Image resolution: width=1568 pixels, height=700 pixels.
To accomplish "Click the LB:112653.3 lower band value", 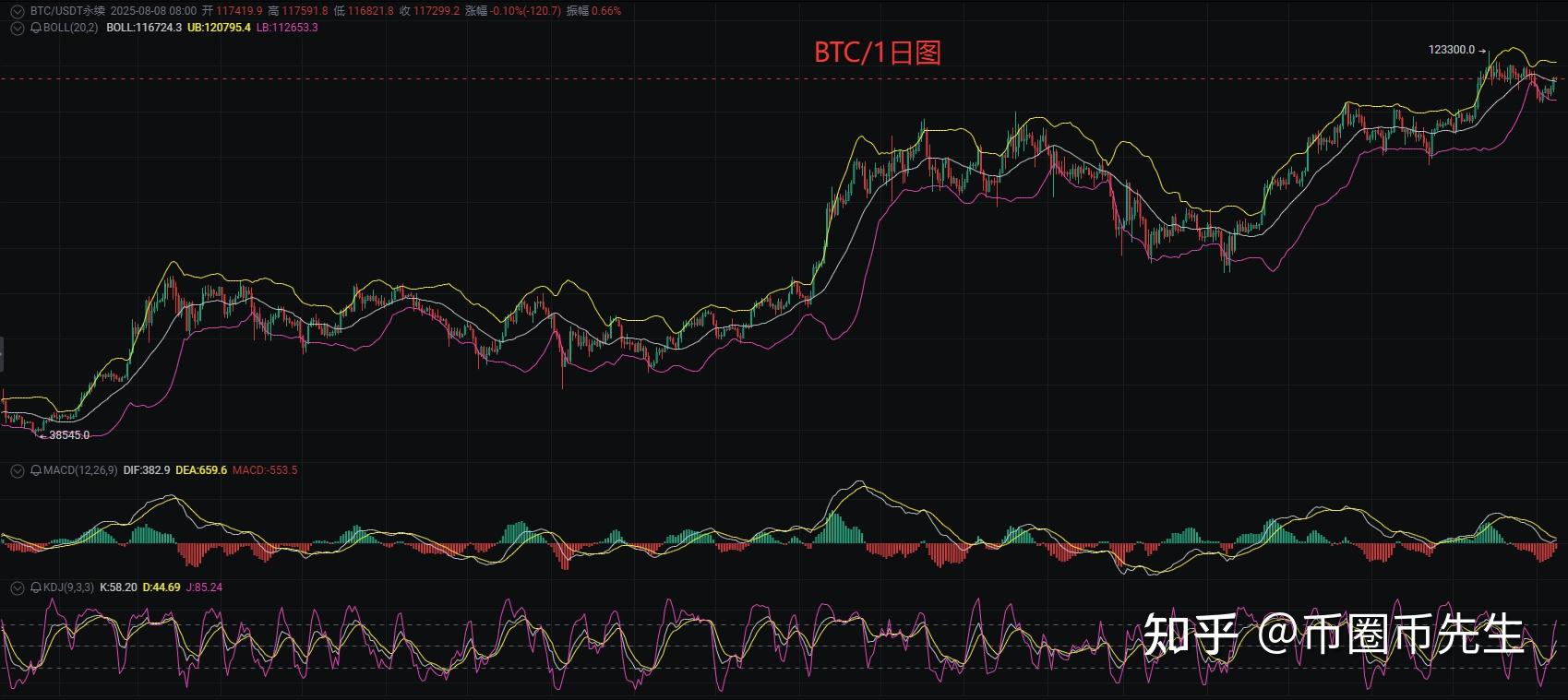I will coord(287,28).
